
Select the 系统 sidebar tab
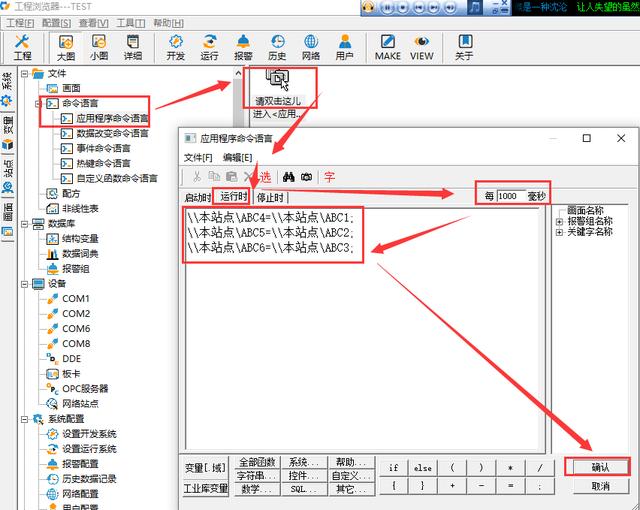pos(7,89)
